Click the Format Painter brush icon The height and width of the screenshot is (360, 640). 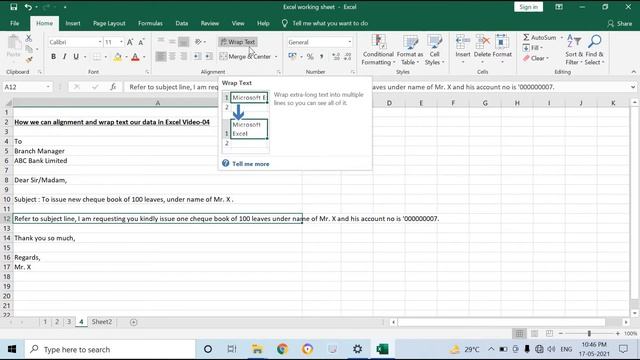[x=29, y=60]
